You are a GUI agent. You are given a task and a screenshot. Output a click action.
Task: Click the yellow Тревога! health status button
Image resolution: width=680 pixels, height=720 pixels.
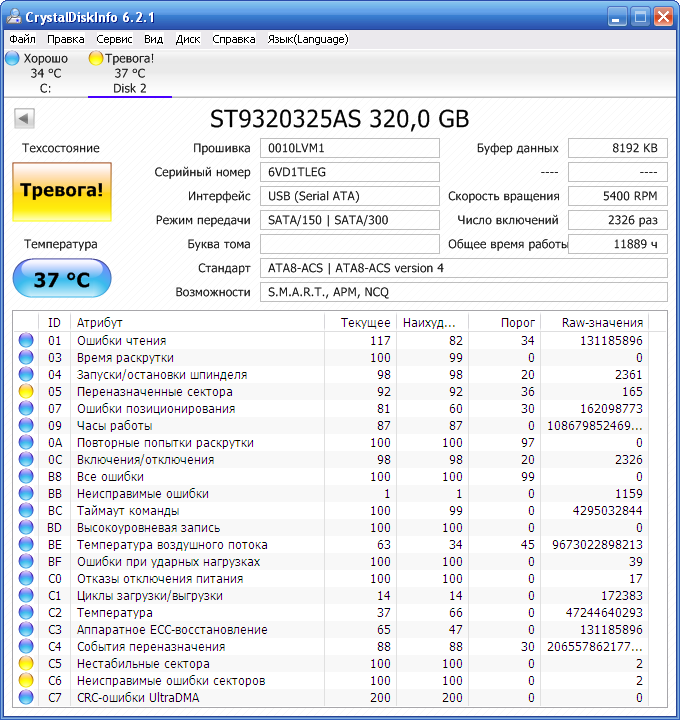(x=62, y=191)
